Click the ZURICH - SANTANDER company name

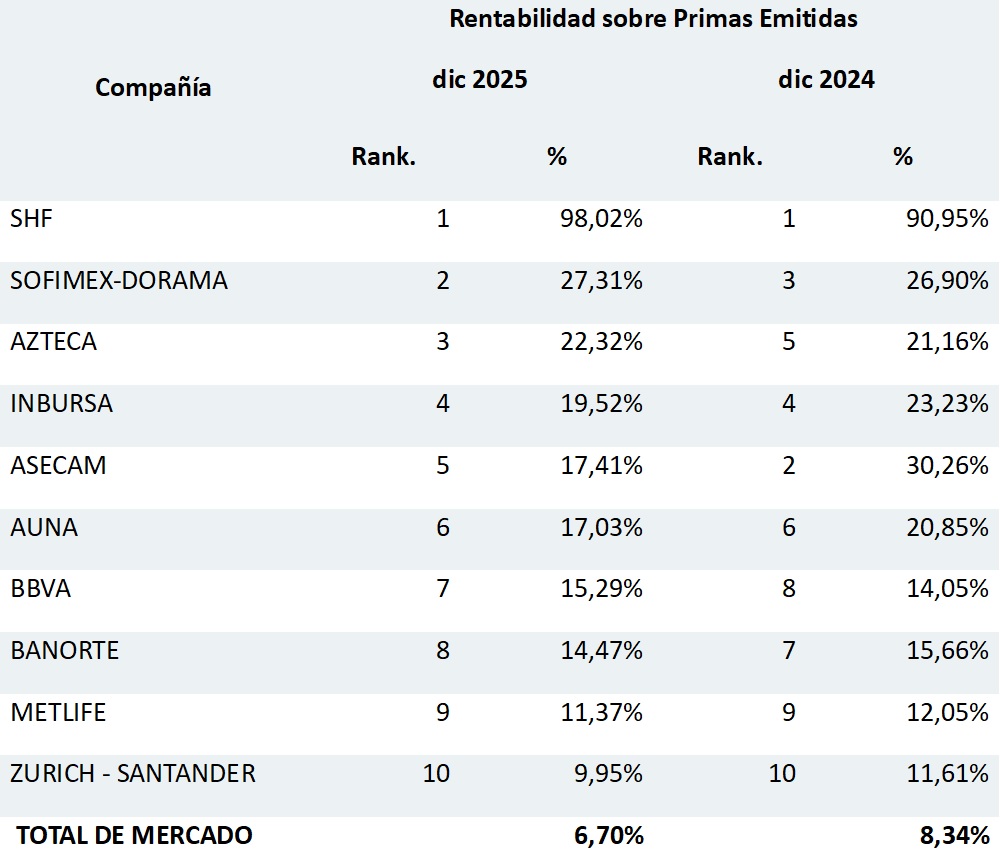pyautogui.click(x=133, y=774)
